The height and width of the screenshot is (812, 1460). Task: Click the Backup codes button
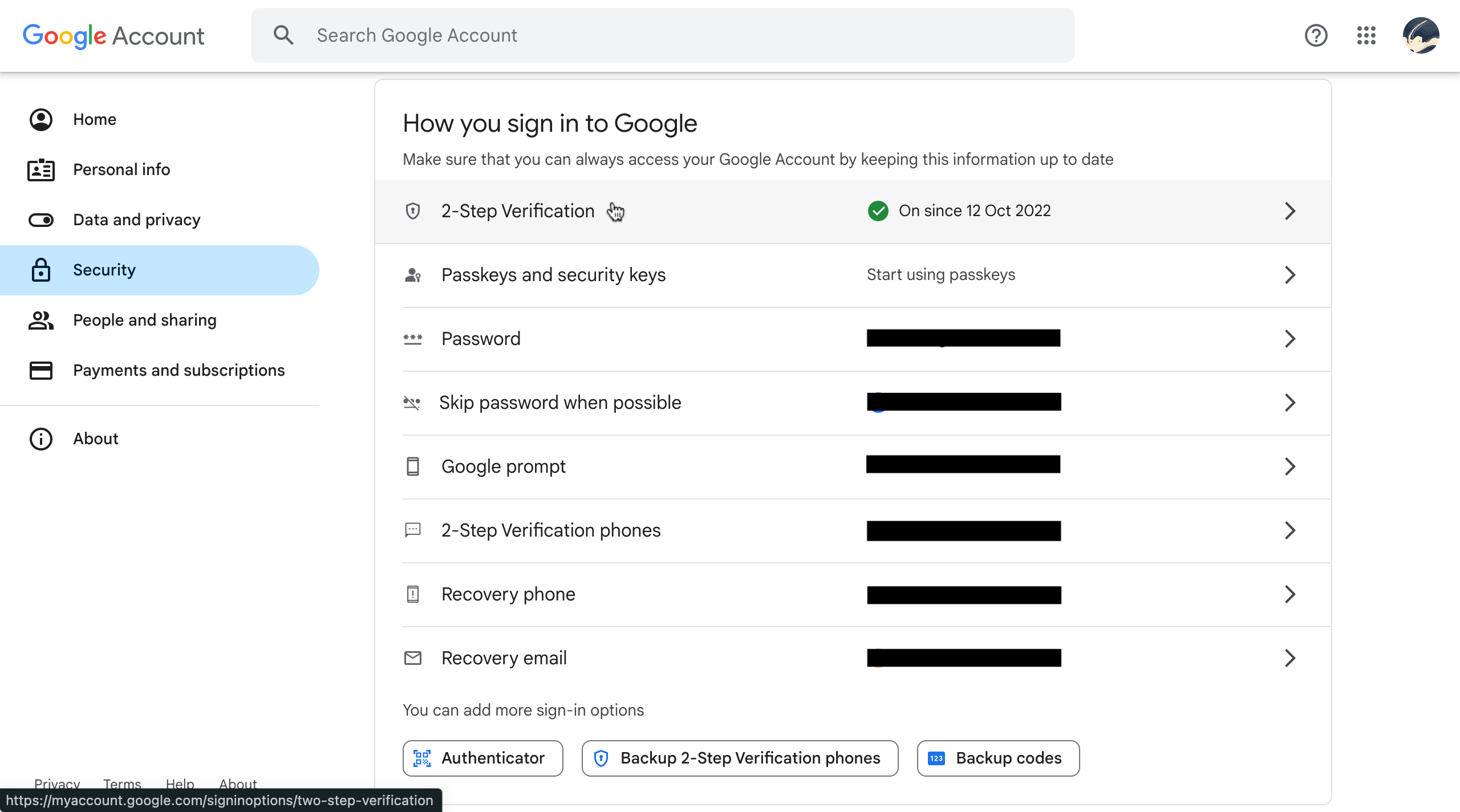pos(997,758)
